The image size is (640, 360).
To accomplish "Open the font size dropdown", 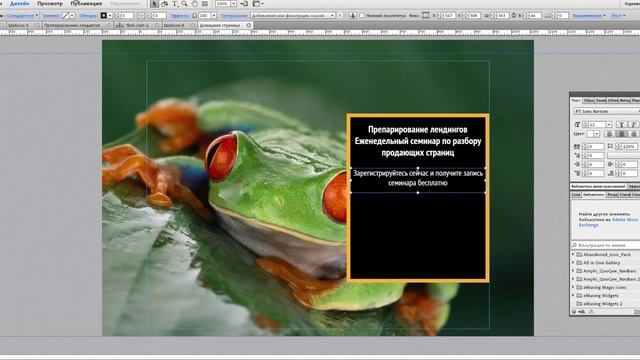I will tap(609, 124).
